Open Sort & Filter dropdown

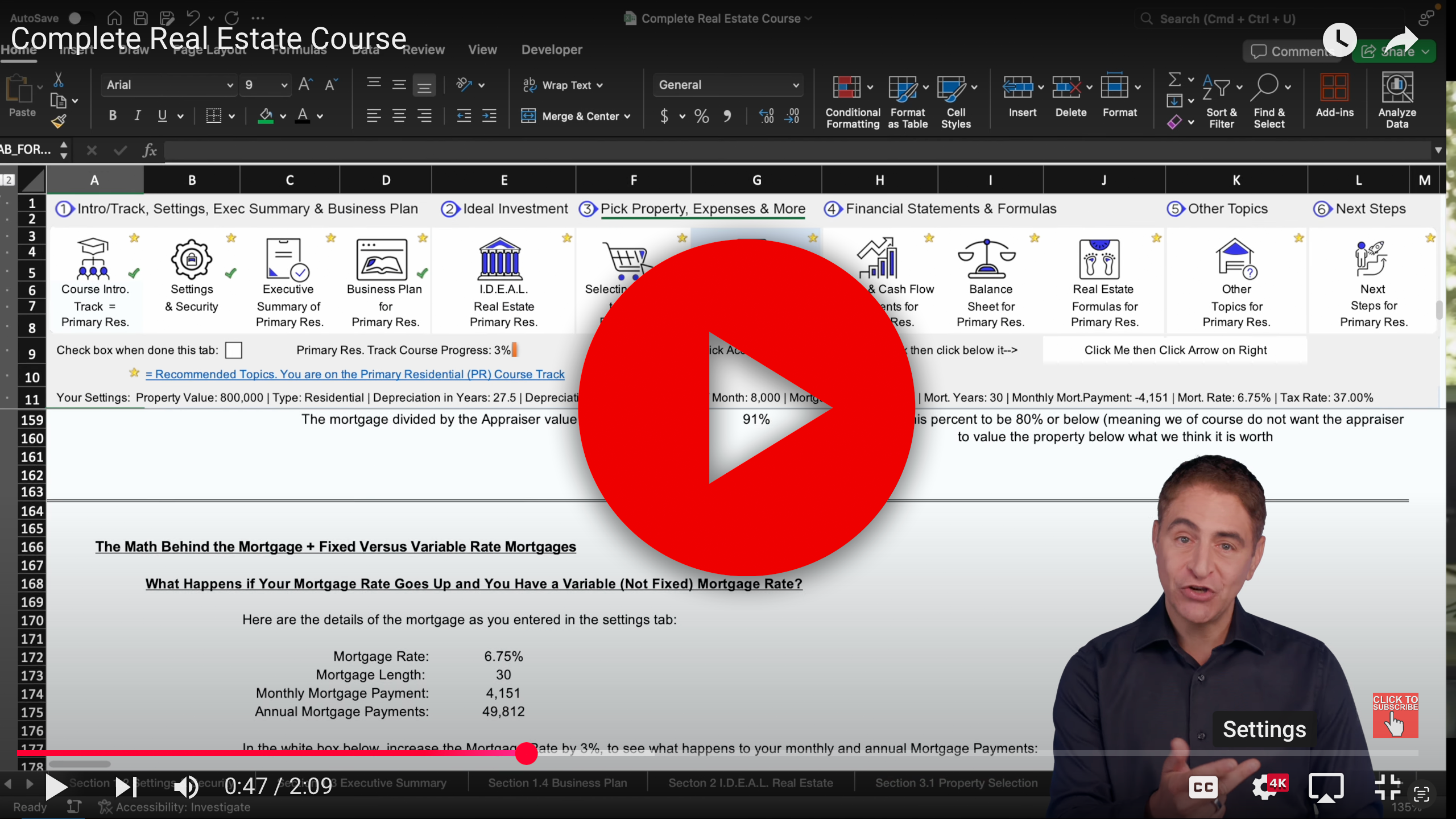point(1222,101)
